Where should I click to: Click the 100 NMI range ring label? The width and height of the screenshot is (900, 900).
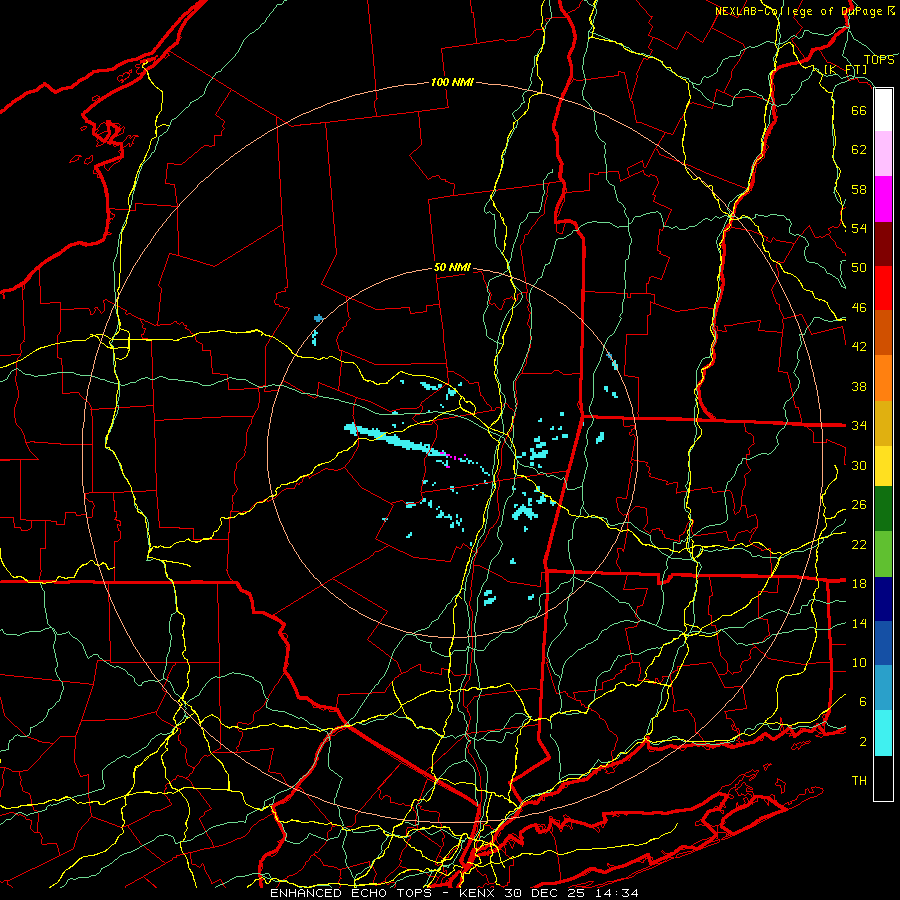(x=452, y=82)
